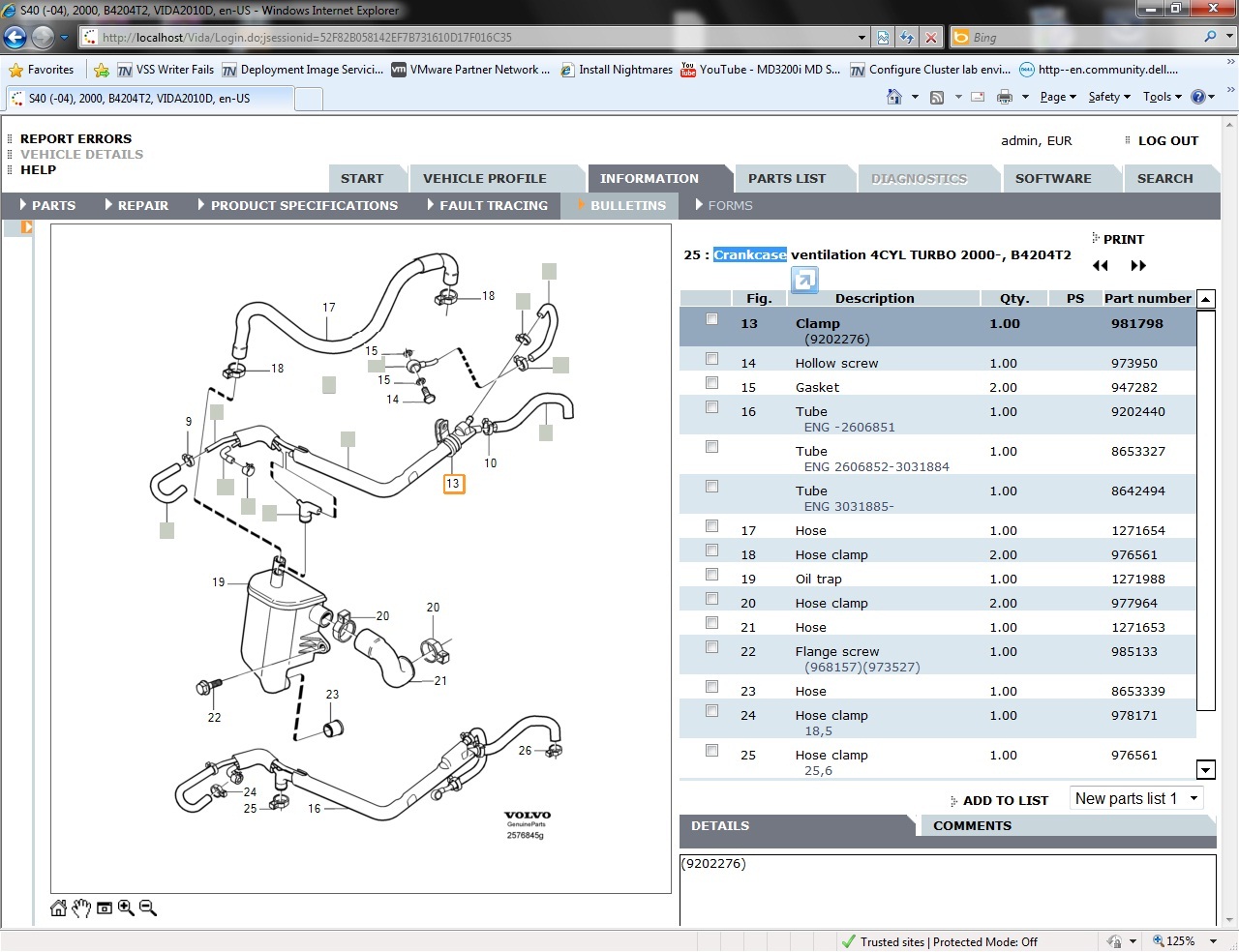Click the printer icon in command bar

1005,97
